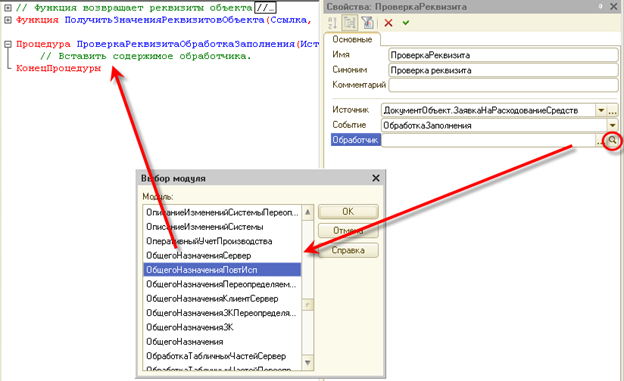Select module ОбщегоНазначенияЗКПереопределя...

click(x=222, y=313)
